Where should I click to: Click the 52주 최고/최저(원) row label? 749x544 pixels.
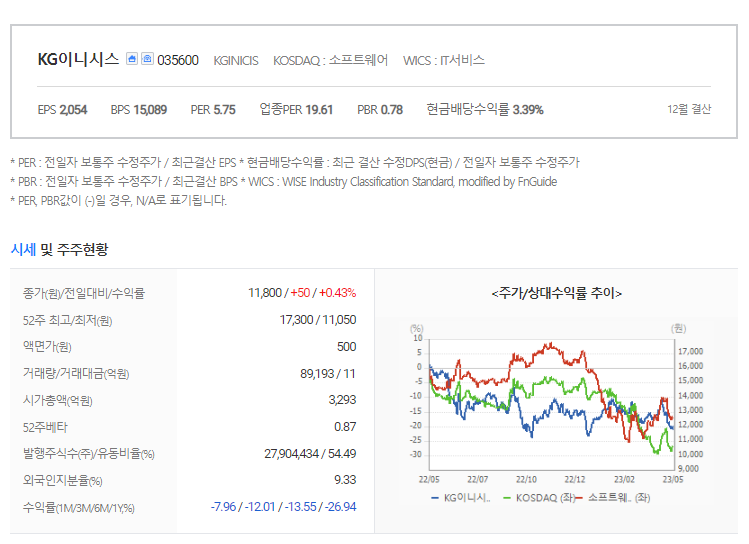pos(67,320)
